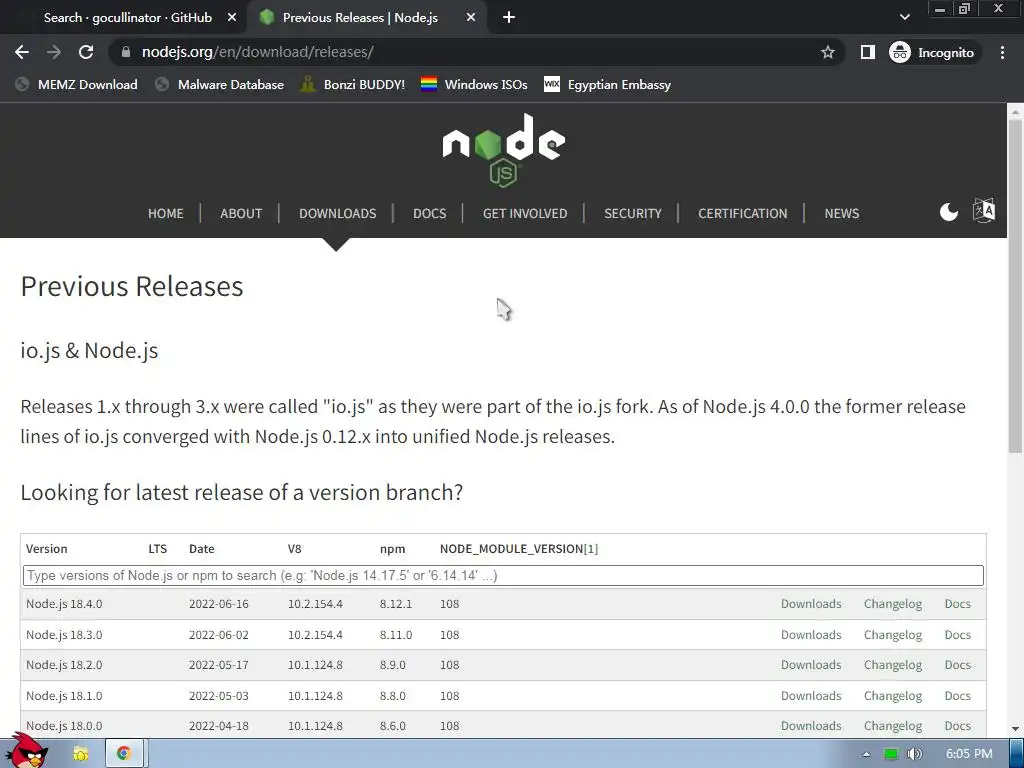Expand the tab search dropdown arrow

point(904,17)
